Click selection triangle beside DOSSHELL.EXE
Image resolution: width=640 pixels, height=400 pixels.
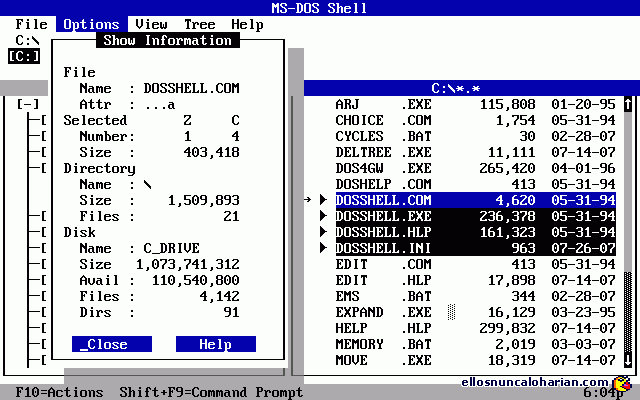[x=323, y=216]
